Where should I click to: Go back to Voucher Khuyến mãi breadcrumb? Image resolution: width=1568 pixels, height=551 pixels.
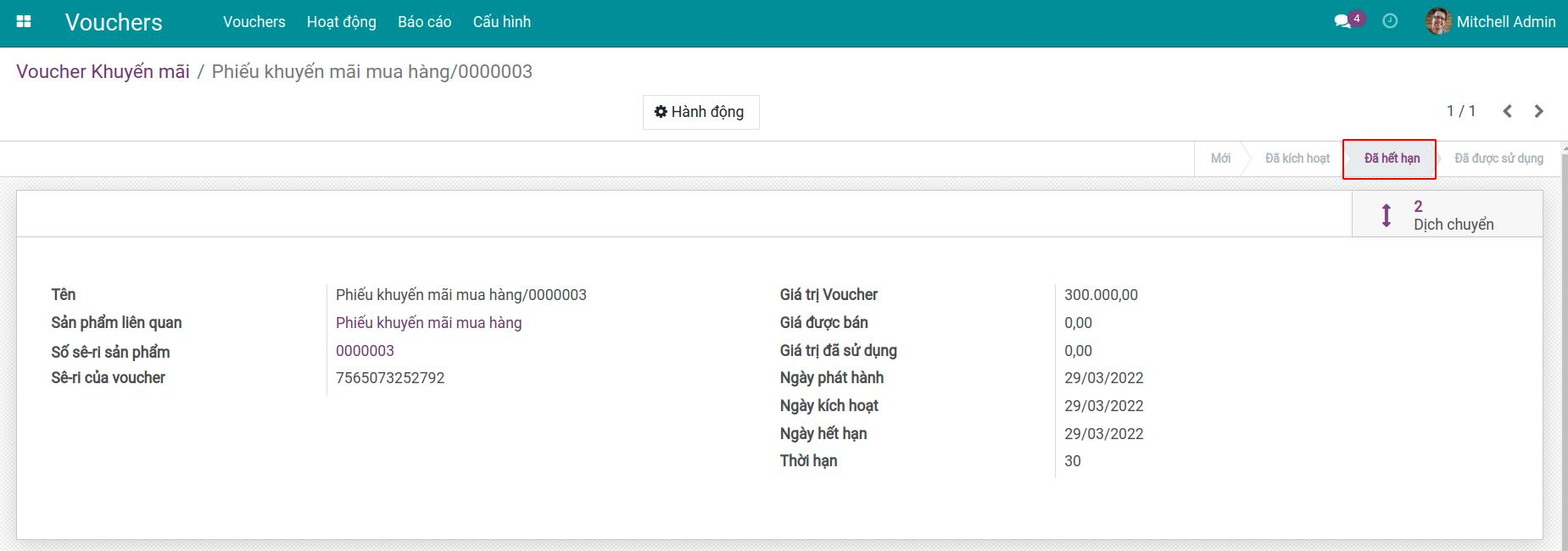point(103,71)
